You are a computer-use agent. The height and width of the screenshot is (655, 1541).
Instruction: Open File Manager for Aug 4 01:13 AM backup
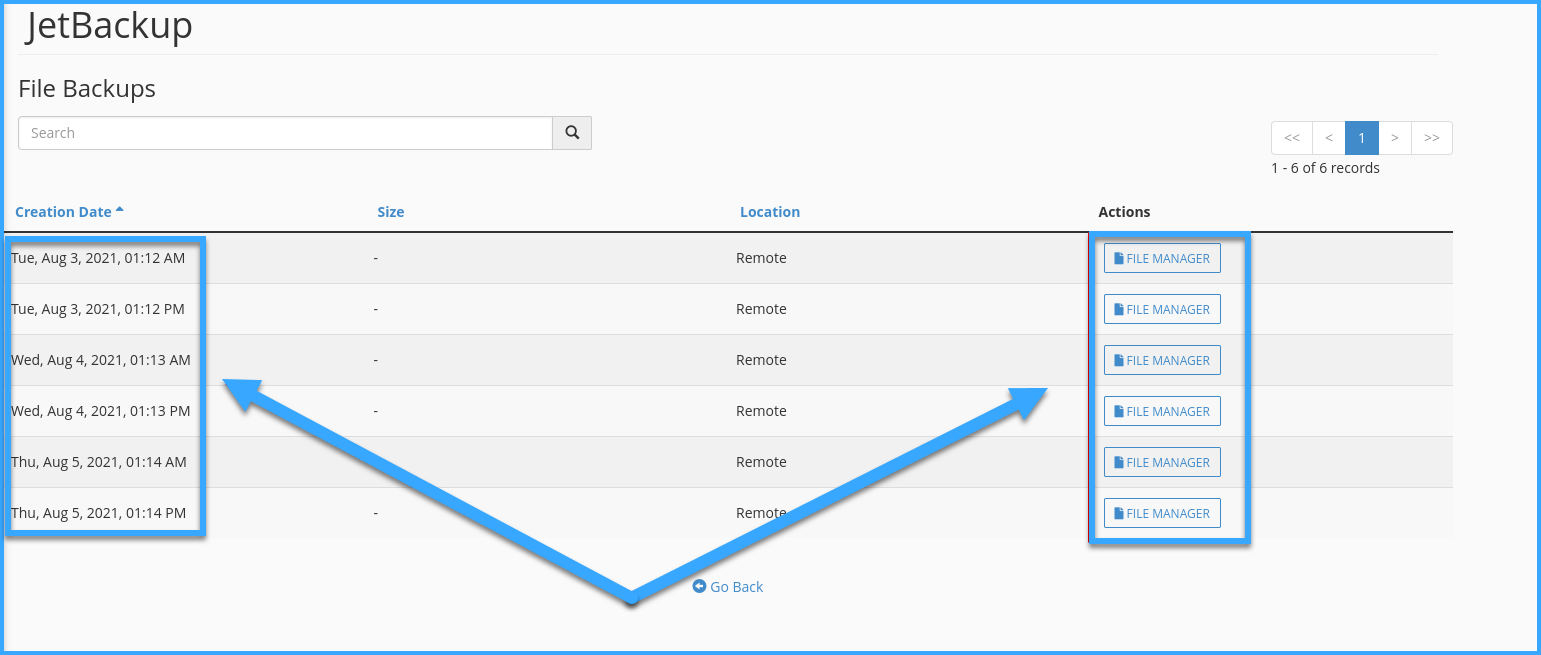click(1162, 360)
